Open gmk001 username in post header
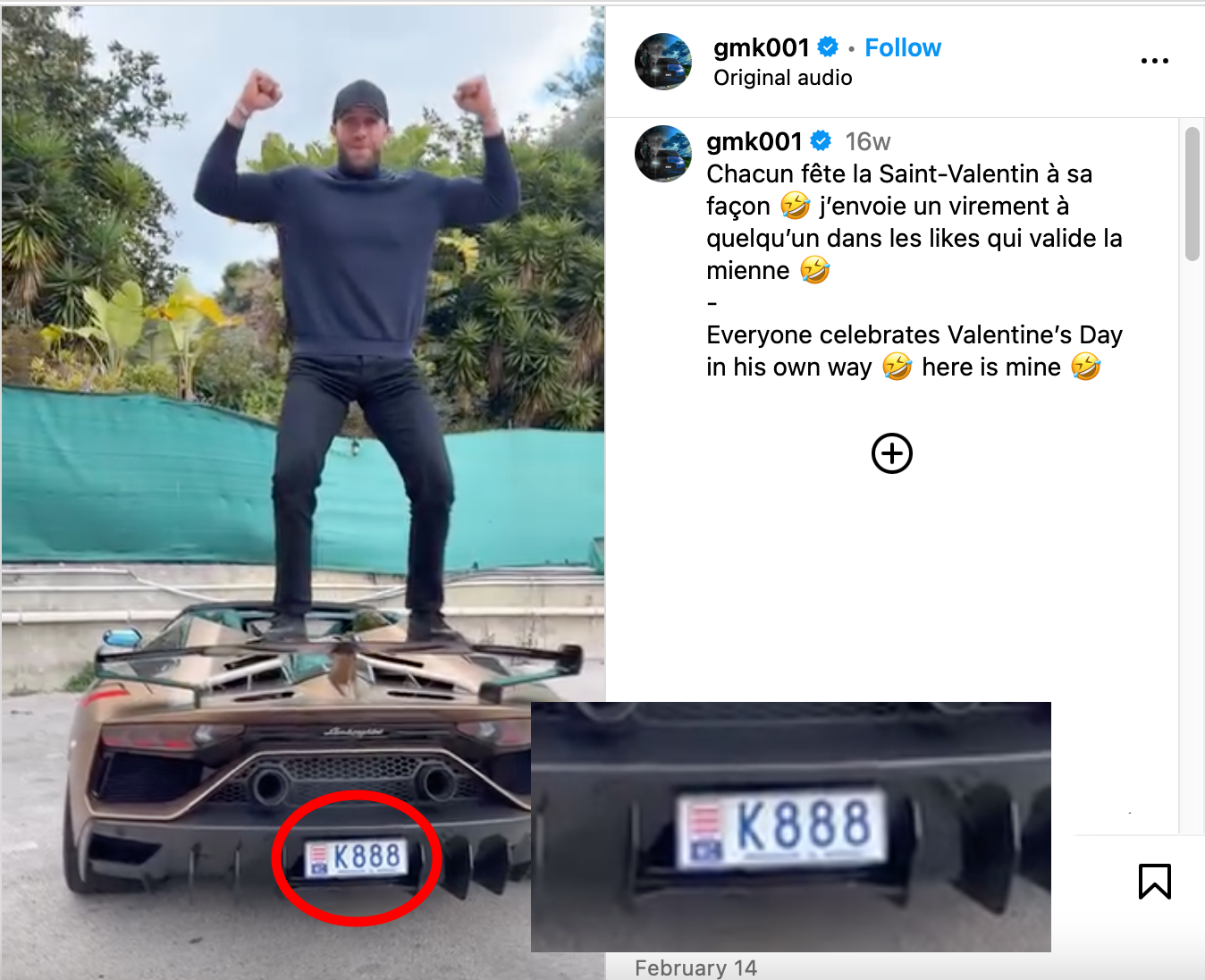 coord(762,47)
